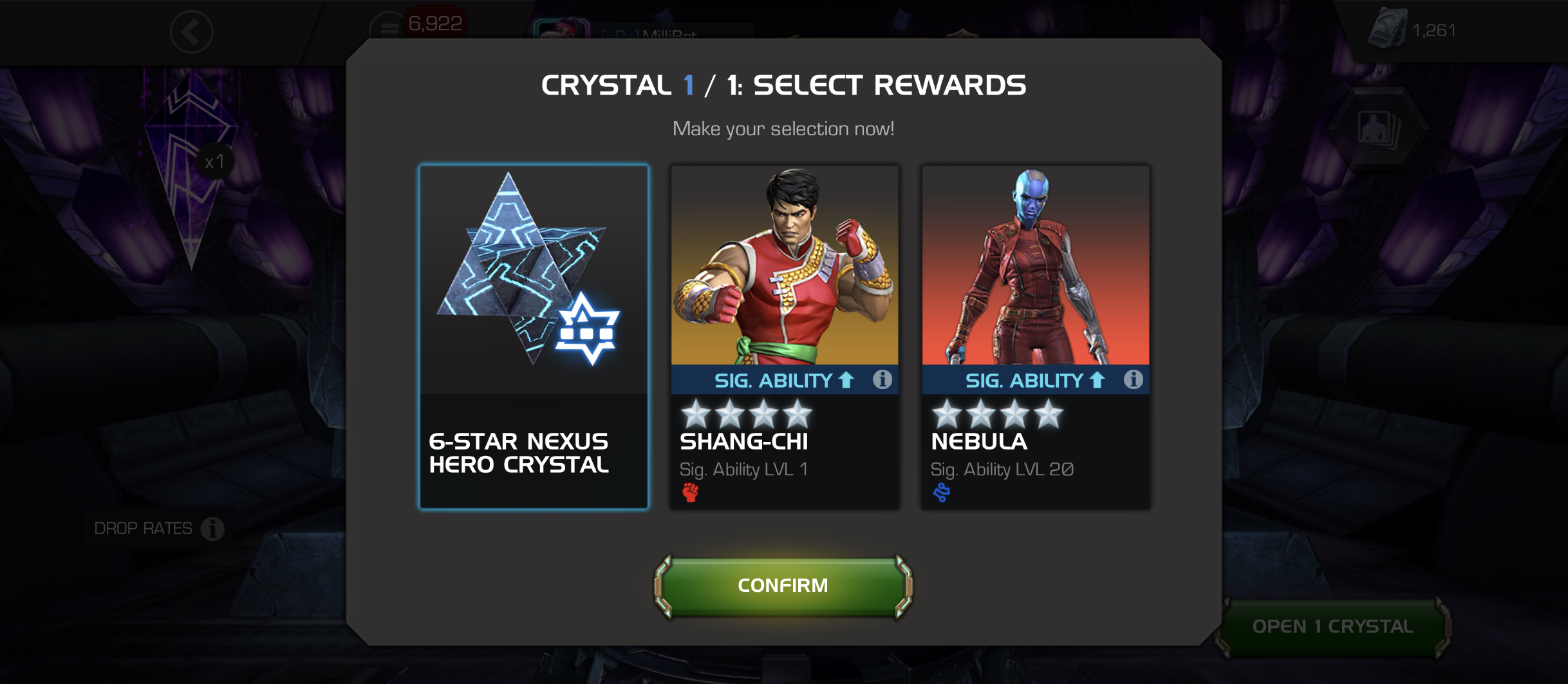Image resolution: width=1568 pixels, height=684 pixels.
Task: Click the back arrow icon
Action: [x=192, y=31]
